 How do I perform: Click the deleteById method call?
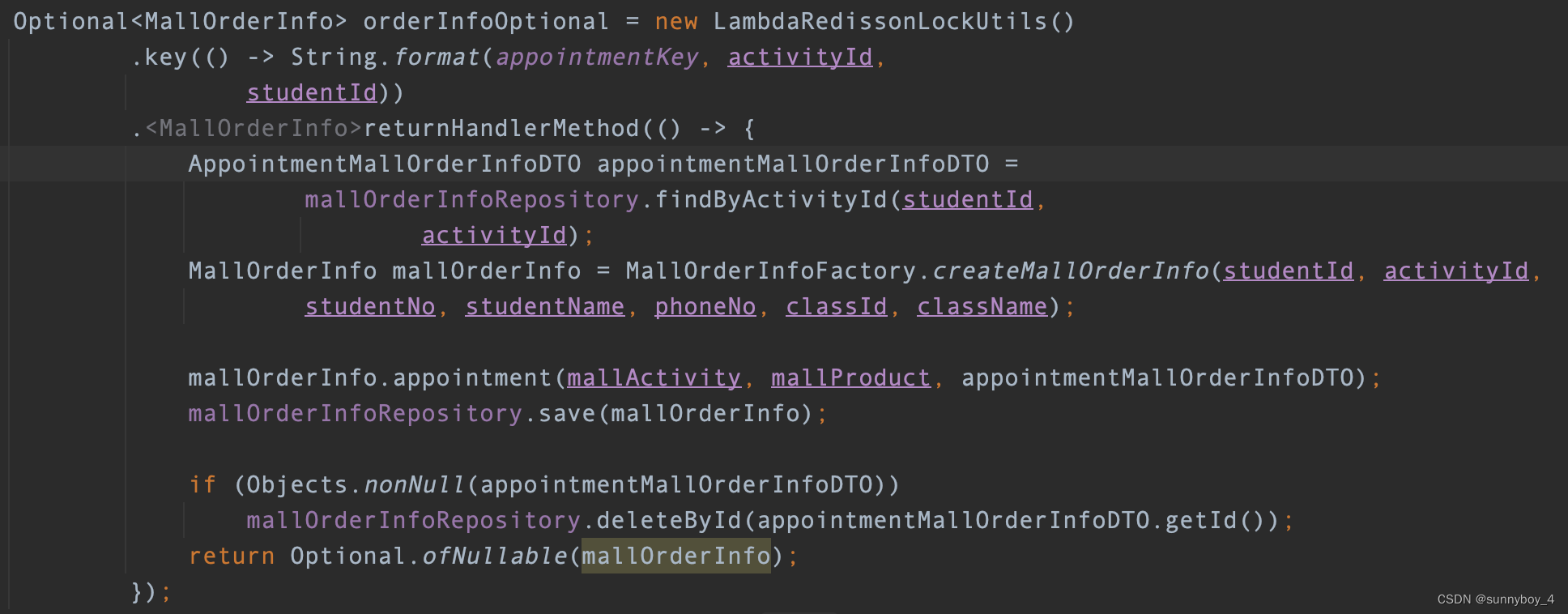[669, 520]
